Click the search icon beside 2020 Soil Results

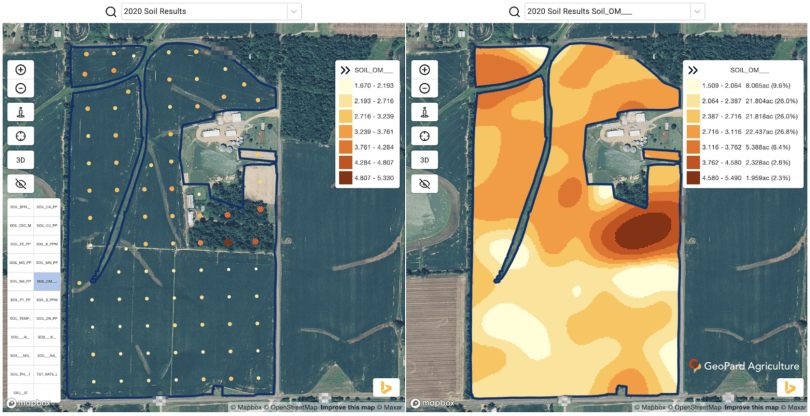pyautogui.click(x=111, y=11)
